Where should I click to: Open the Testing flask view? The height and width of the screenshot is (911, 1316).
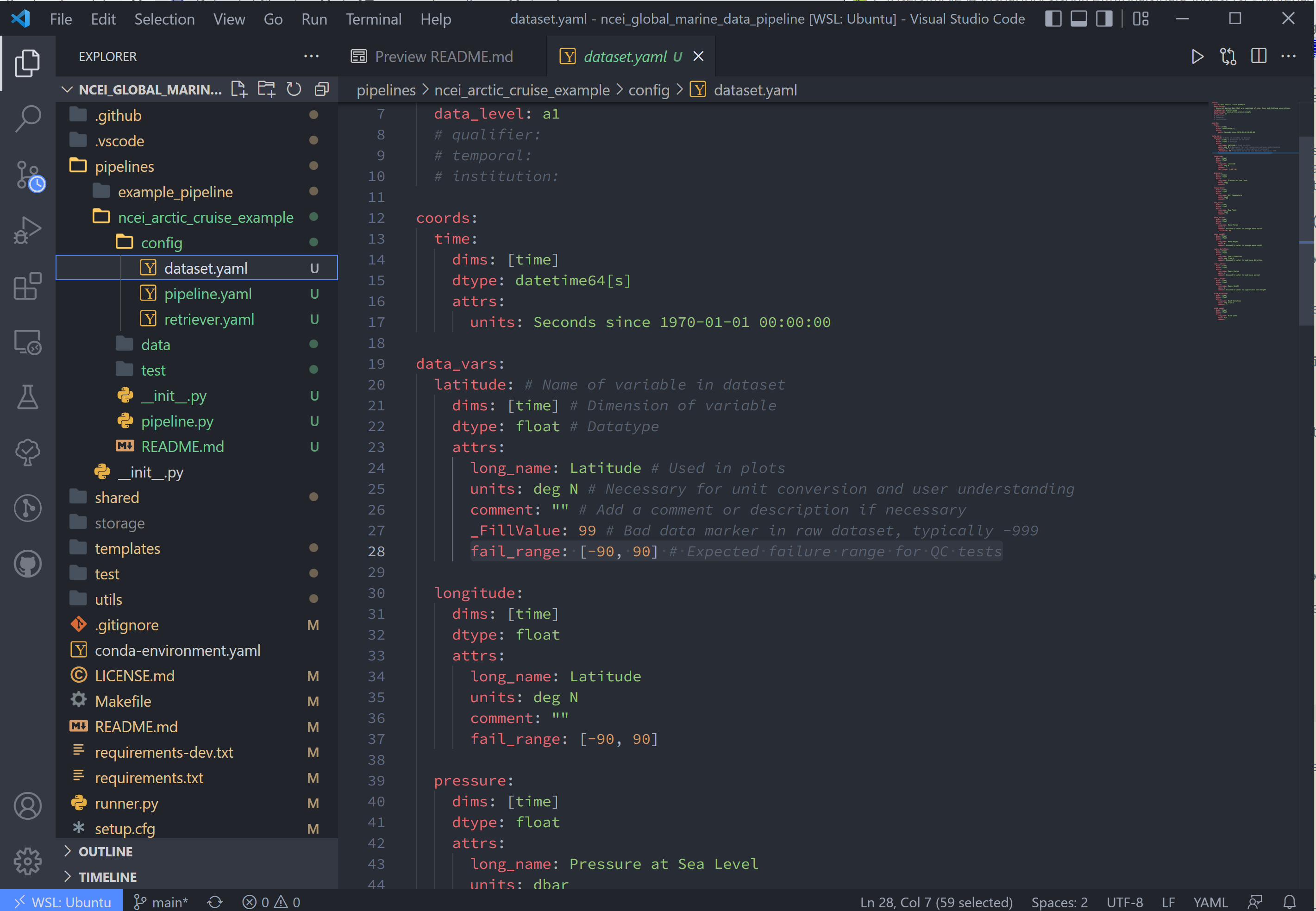tap(27, 397)
